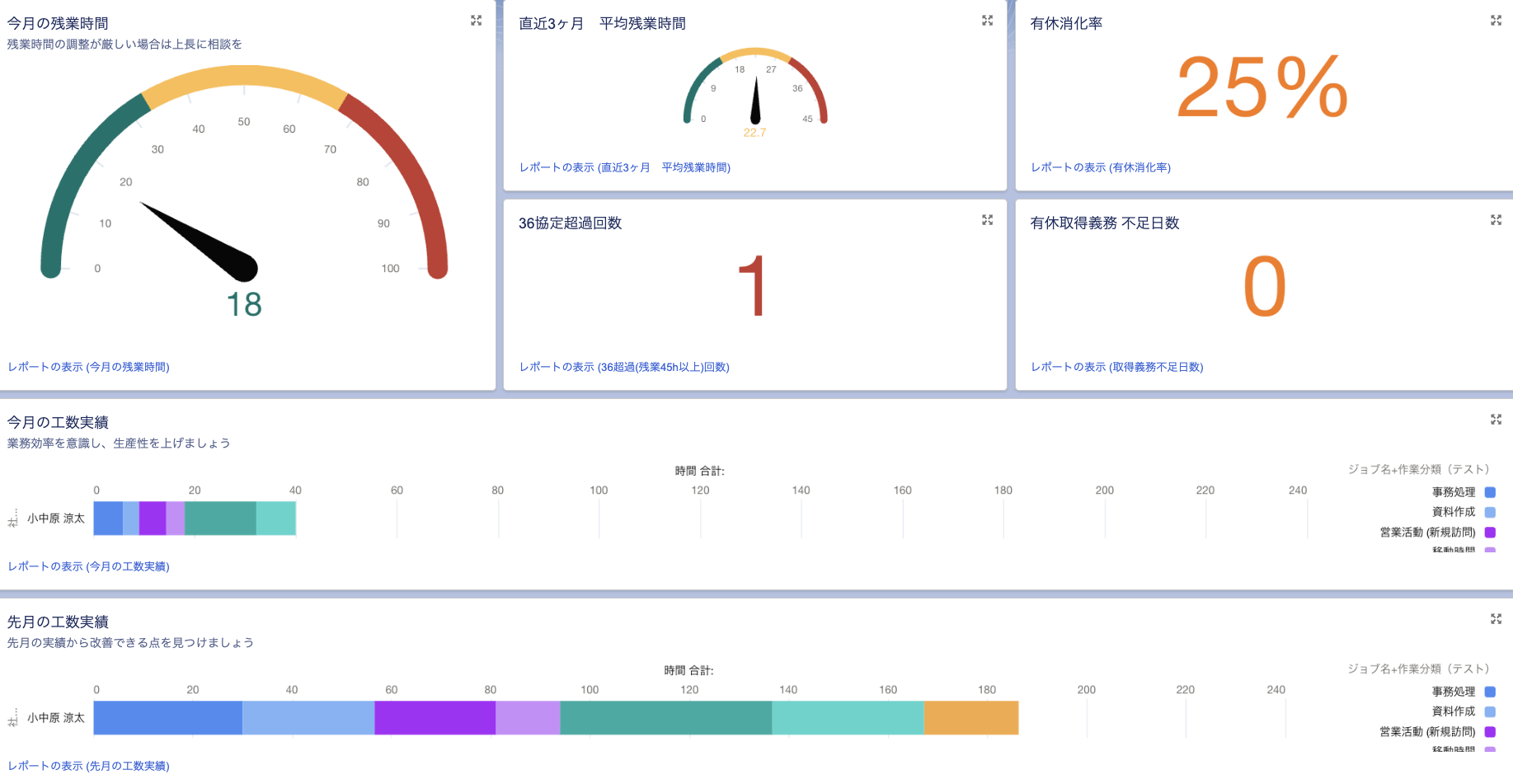1513x784 pixels.
Task: Open report link for 有休消化率
Action: [1101, 167]
